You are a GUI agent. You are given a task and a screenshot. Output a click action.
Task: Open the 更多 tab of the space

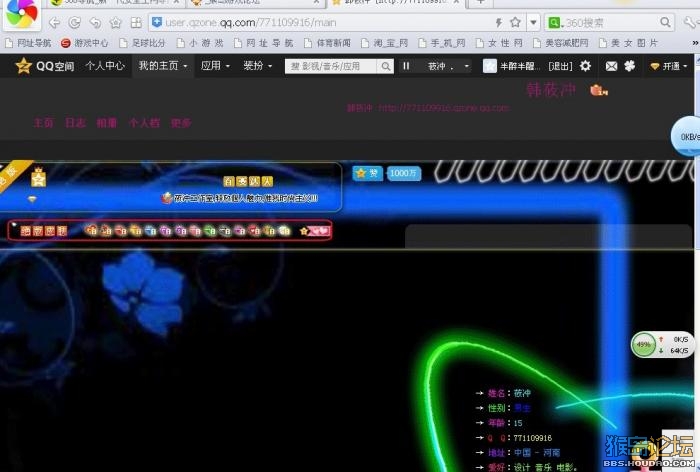(x=181, y=123)
